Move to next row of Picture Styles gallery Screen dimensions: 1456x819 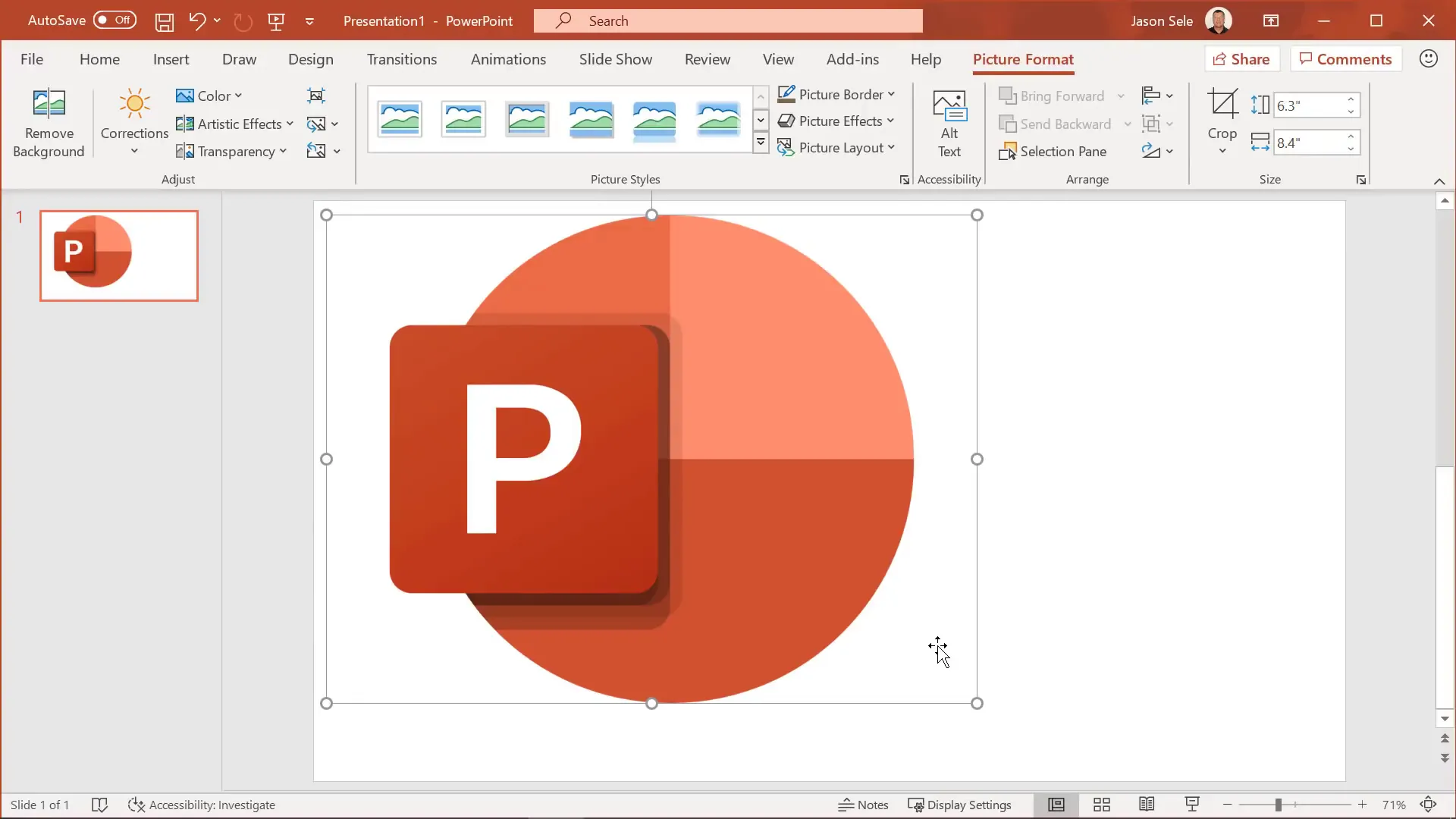click(761, 120)
